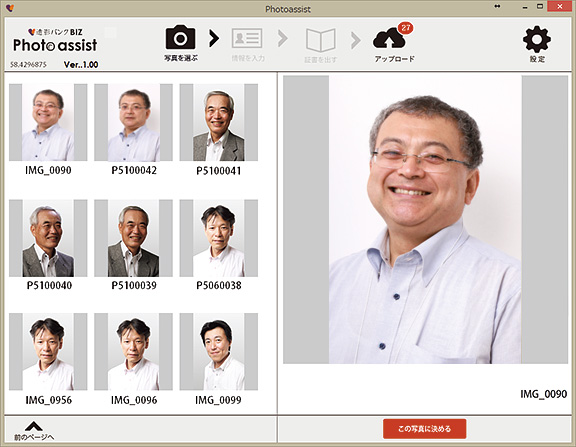Pick the IMG_0096 photo
Image resolution: width=576 pixels, height=447 pixels.
coord(133,352)
